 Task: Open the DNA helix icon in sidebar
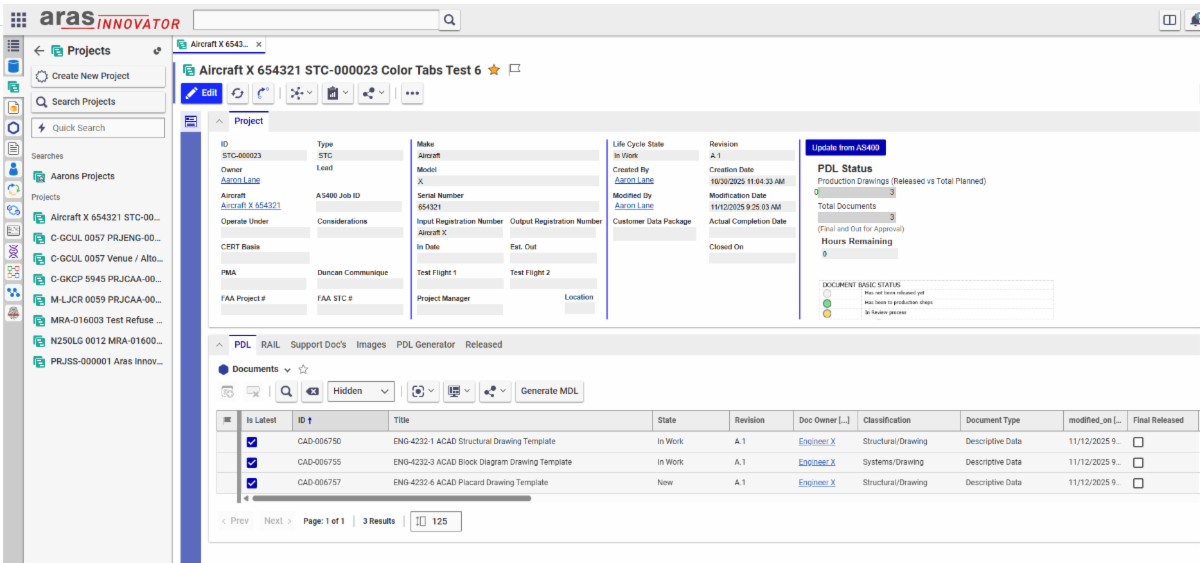[13, 251]
